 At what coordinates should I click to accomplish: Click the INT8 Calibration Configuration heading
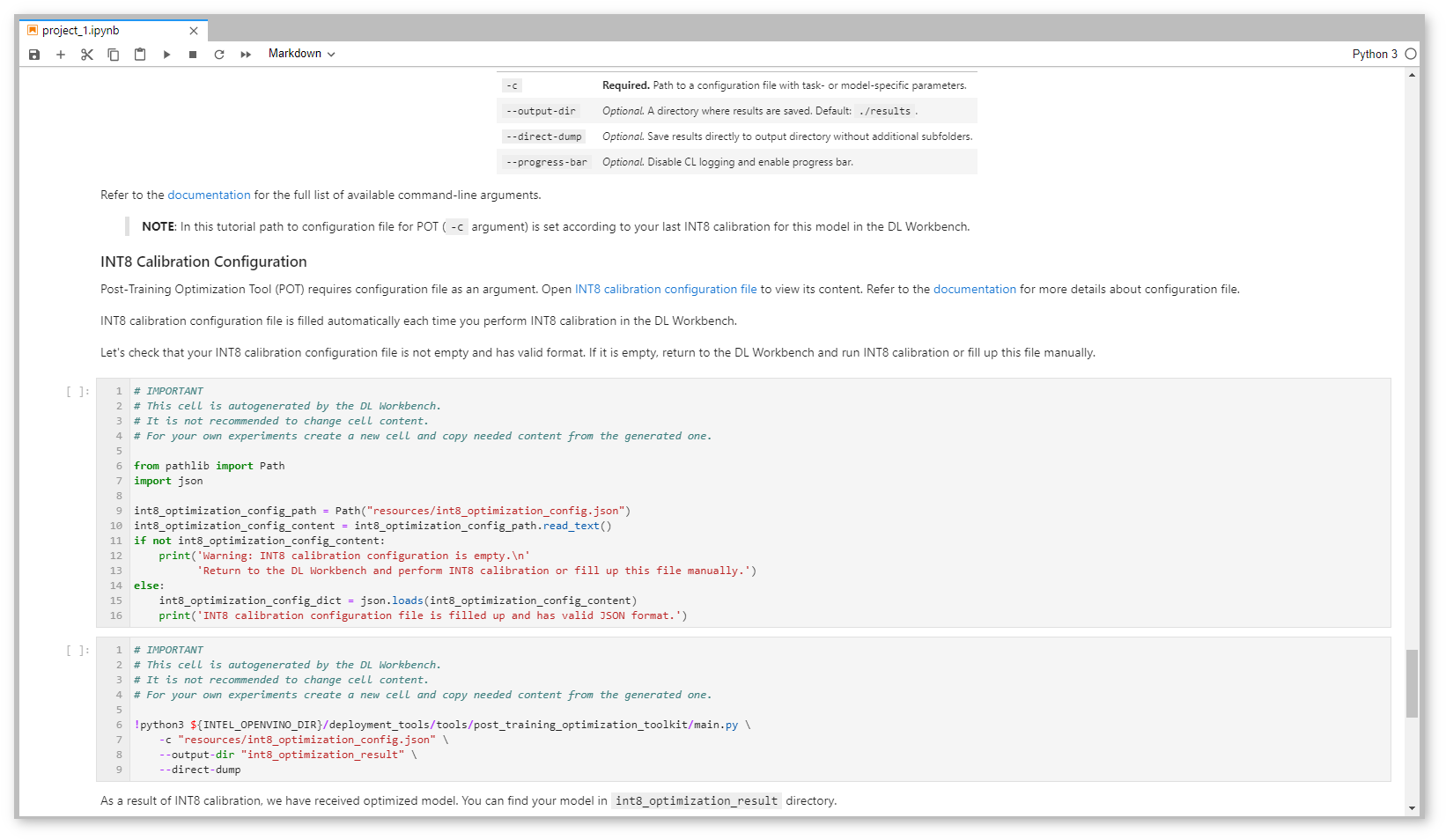pyautogui.click(x=203, y=262)
